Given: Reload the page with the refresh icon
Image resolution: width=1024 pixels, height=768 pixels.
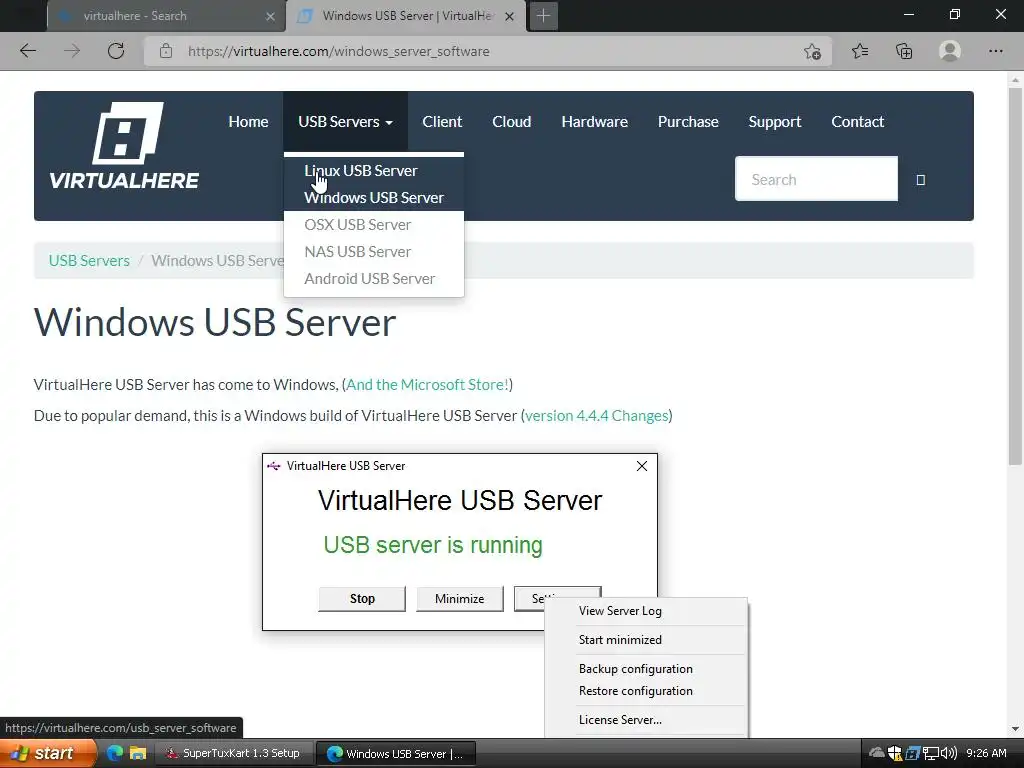Looking at the screenshot, I should point(116,51).
